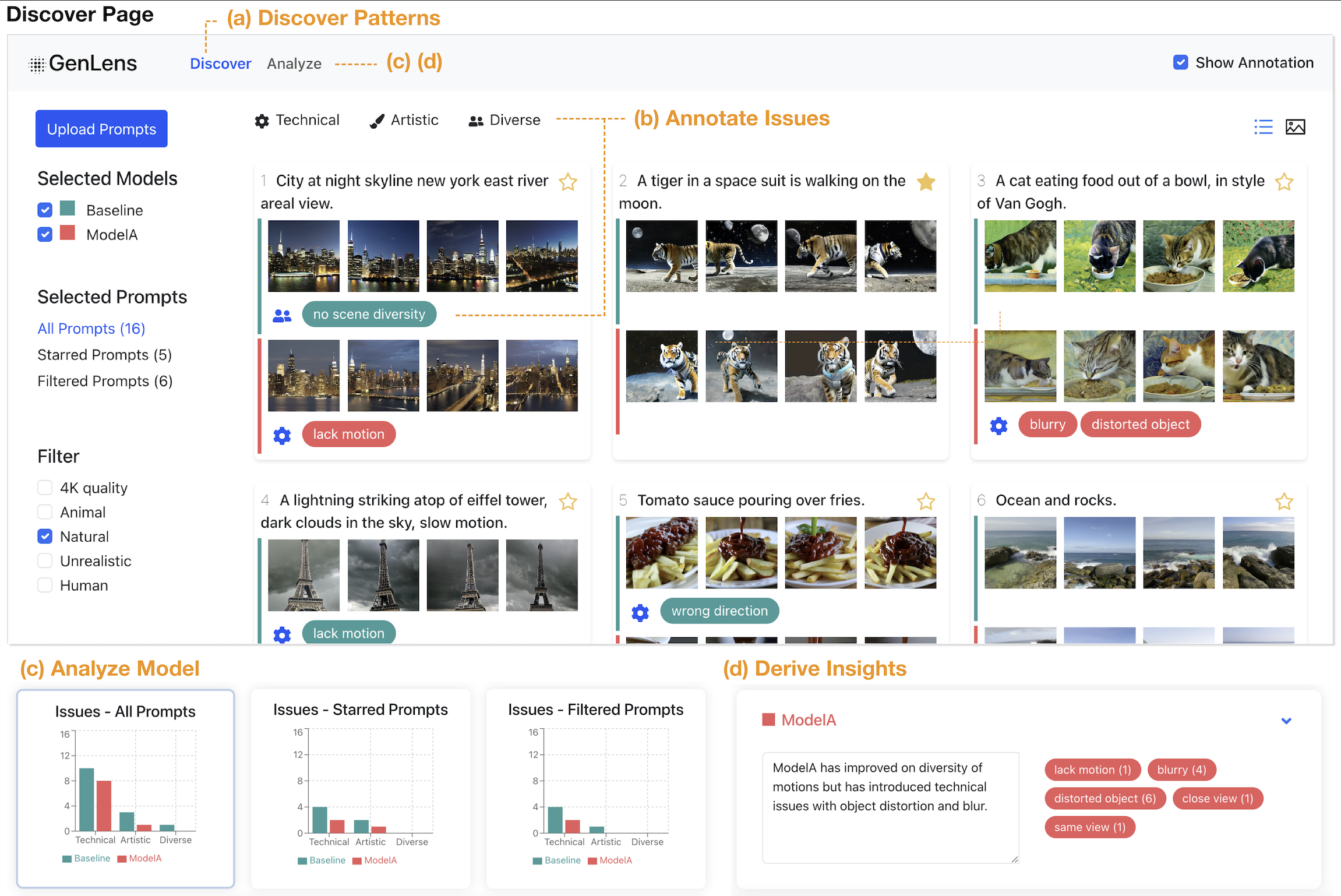Click the blurry tag on prompt 3
This screenshot has width=1341, height=896.
1047,425
